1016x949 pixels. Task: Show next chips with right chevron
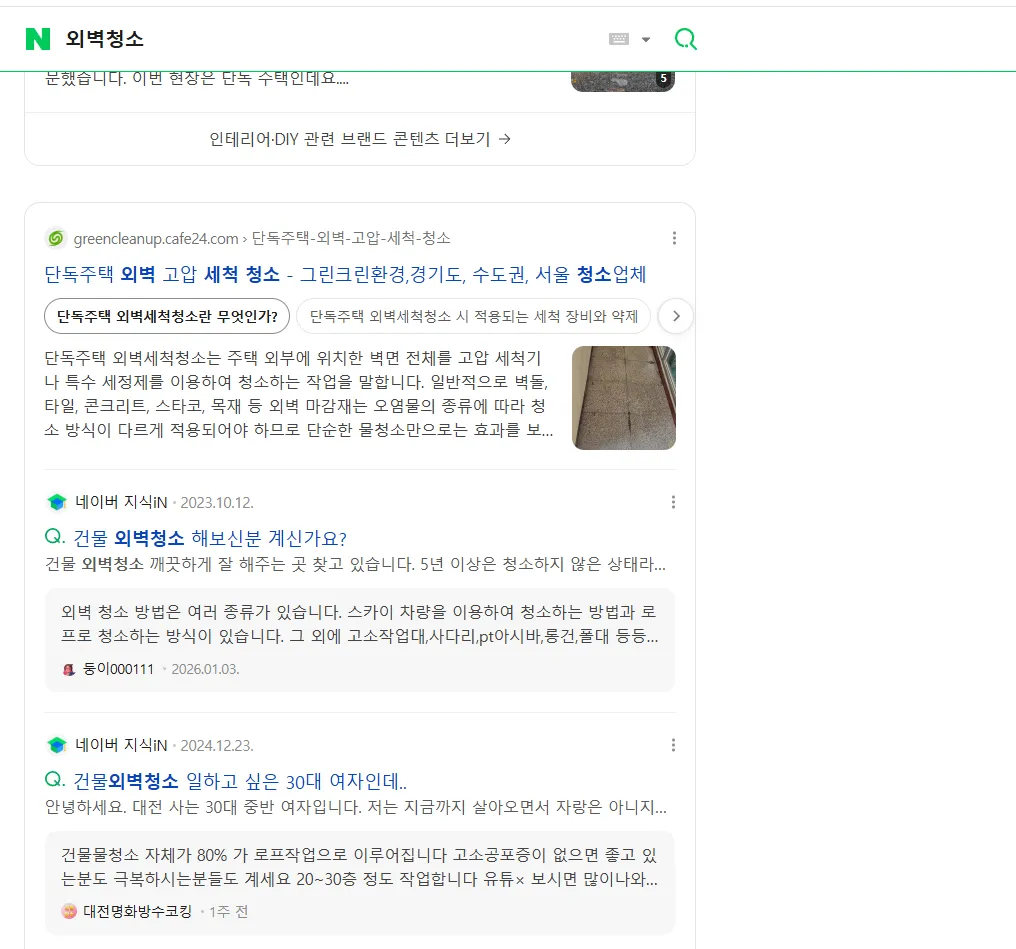pyautogui.click(x=676, y=316)
